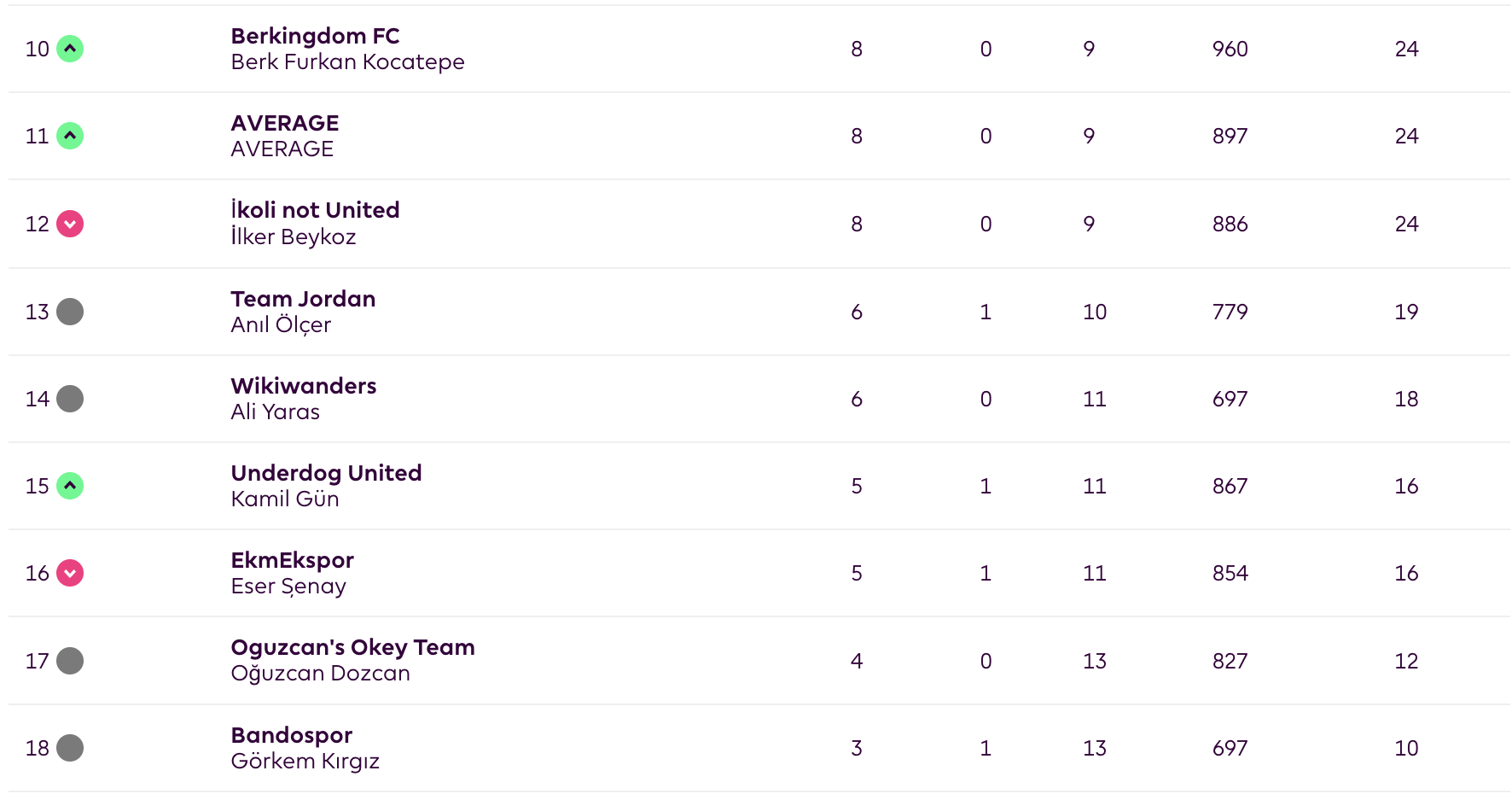This screenshot has width=1512, height=794.
Task: Open Underdog United team link
Action: point(326,473)
